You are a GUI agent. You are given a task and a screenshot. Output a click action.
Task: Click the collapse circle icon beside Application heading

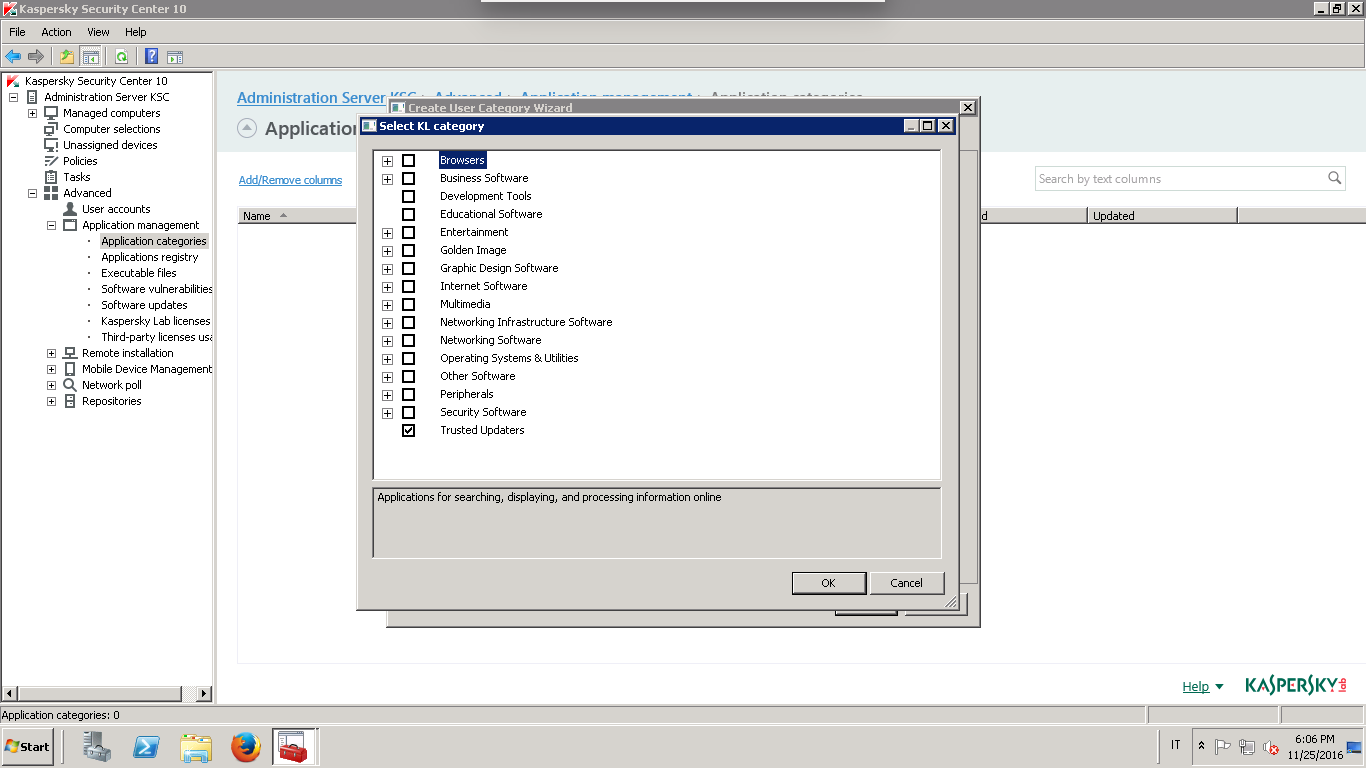pyautogui.click(x=246, y=128)
